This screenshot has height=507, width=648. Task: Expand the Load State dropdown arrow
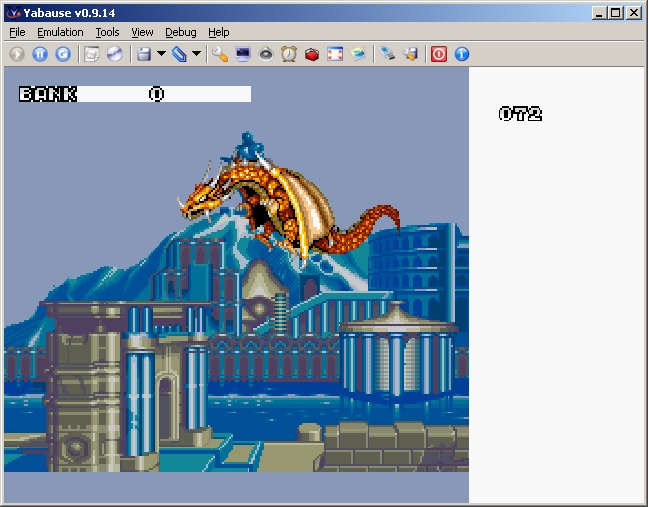pos(197,54)
